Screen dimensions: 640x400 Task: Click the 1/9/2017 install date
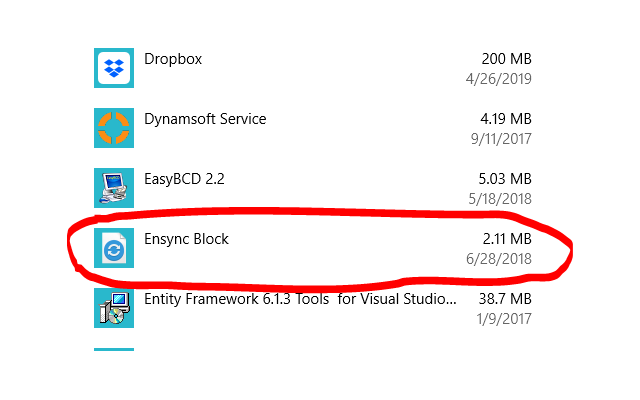pyautogui.click(x=503, y=318)
